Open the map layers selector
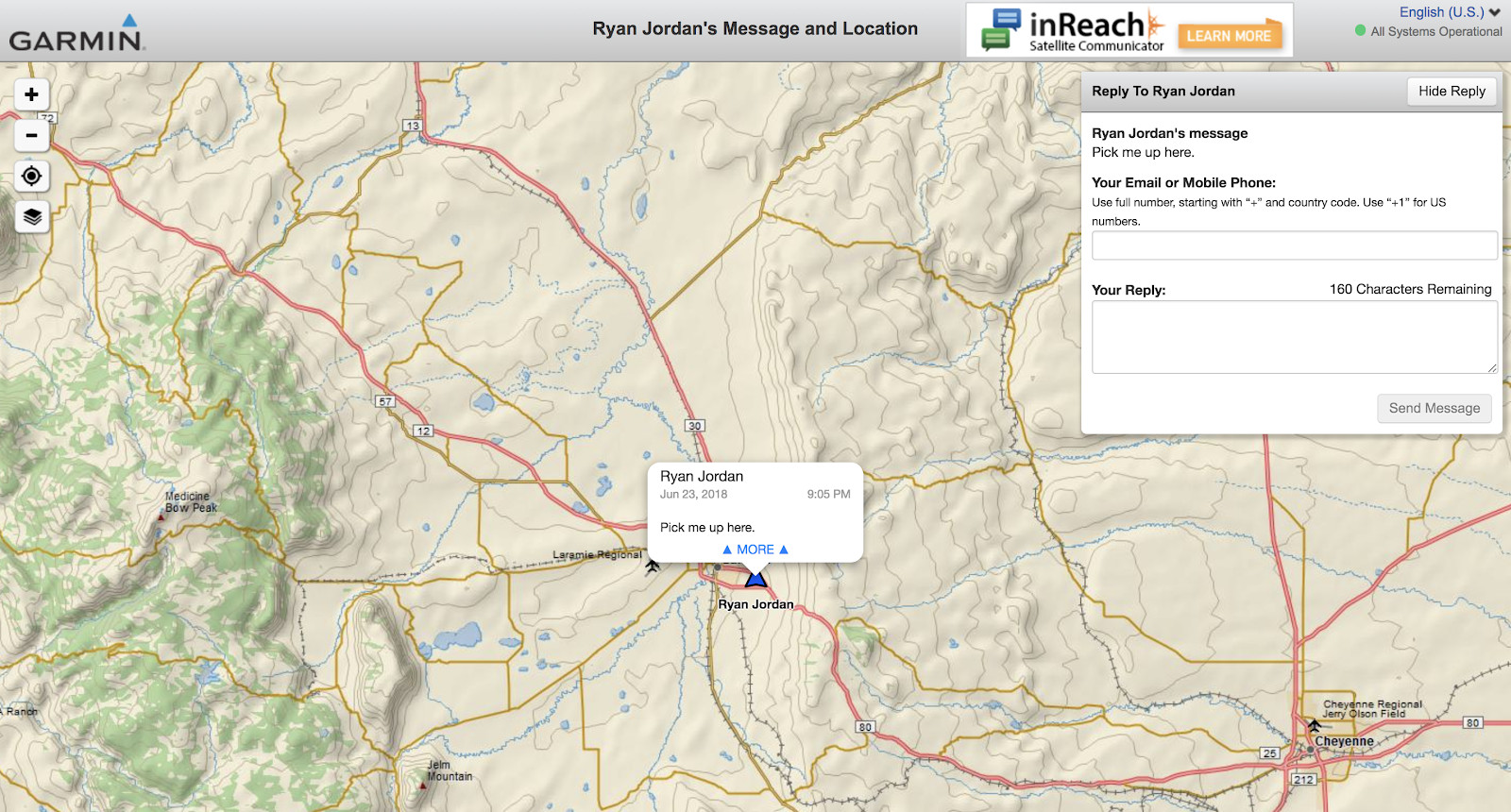1511x812 pixels. [31, 217]
